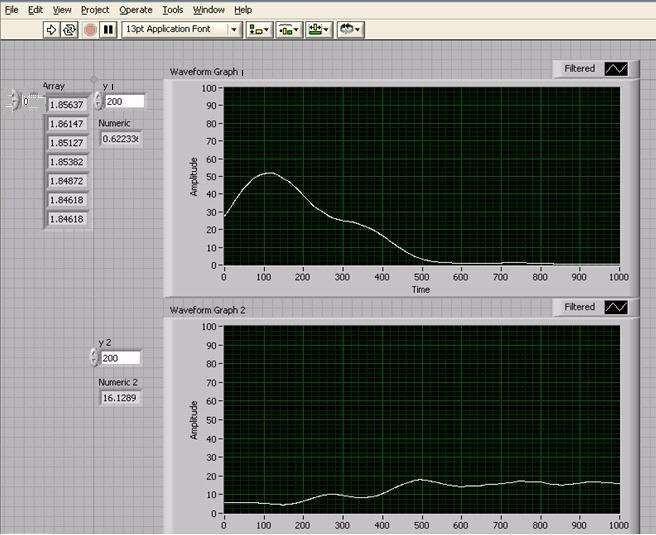Viewport: 656px width, 535px height.
Task: Click the Amplitude axis label of Graph 2
Action: click(x=194, y=420)
